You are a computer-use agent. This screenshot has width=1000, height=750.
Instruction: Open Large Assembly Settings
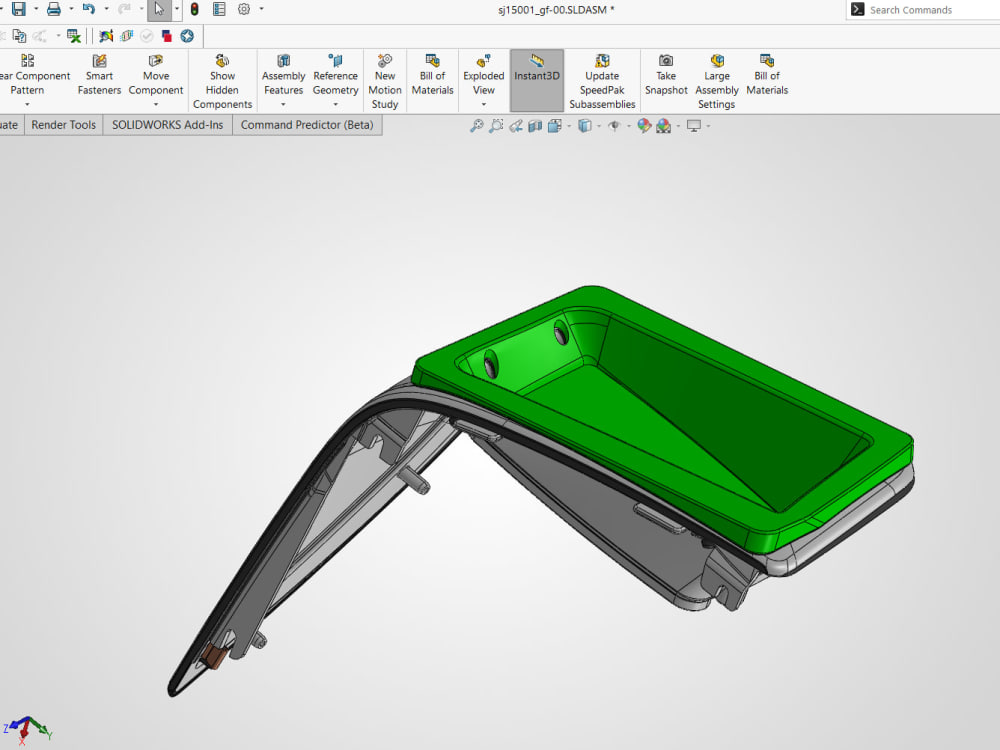click(x=717, y=81)
